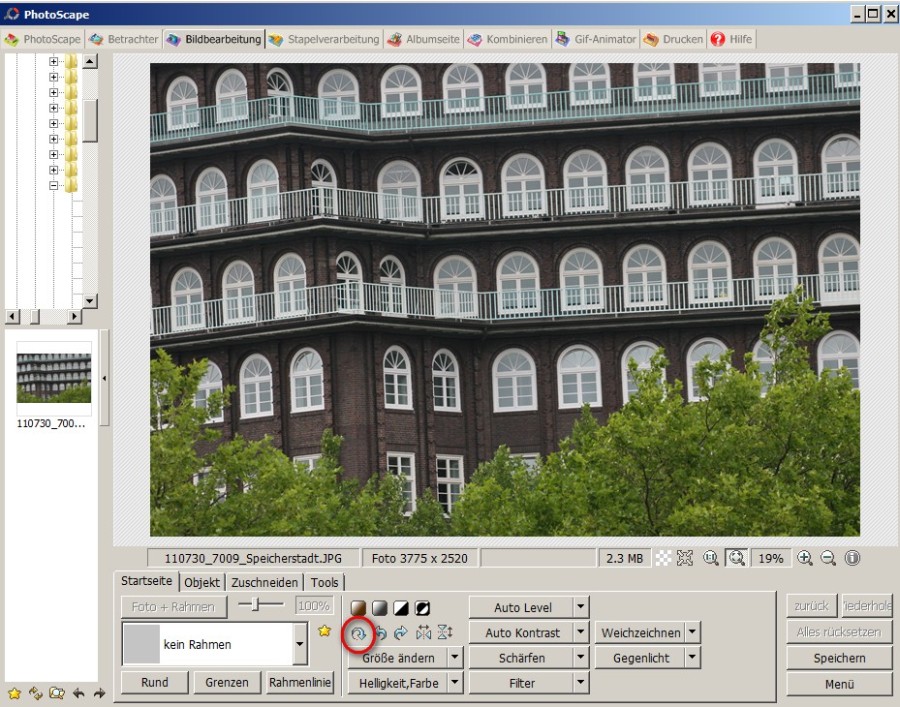Open the Menü button
The image size is (900, 707).
tap(839, 683)
